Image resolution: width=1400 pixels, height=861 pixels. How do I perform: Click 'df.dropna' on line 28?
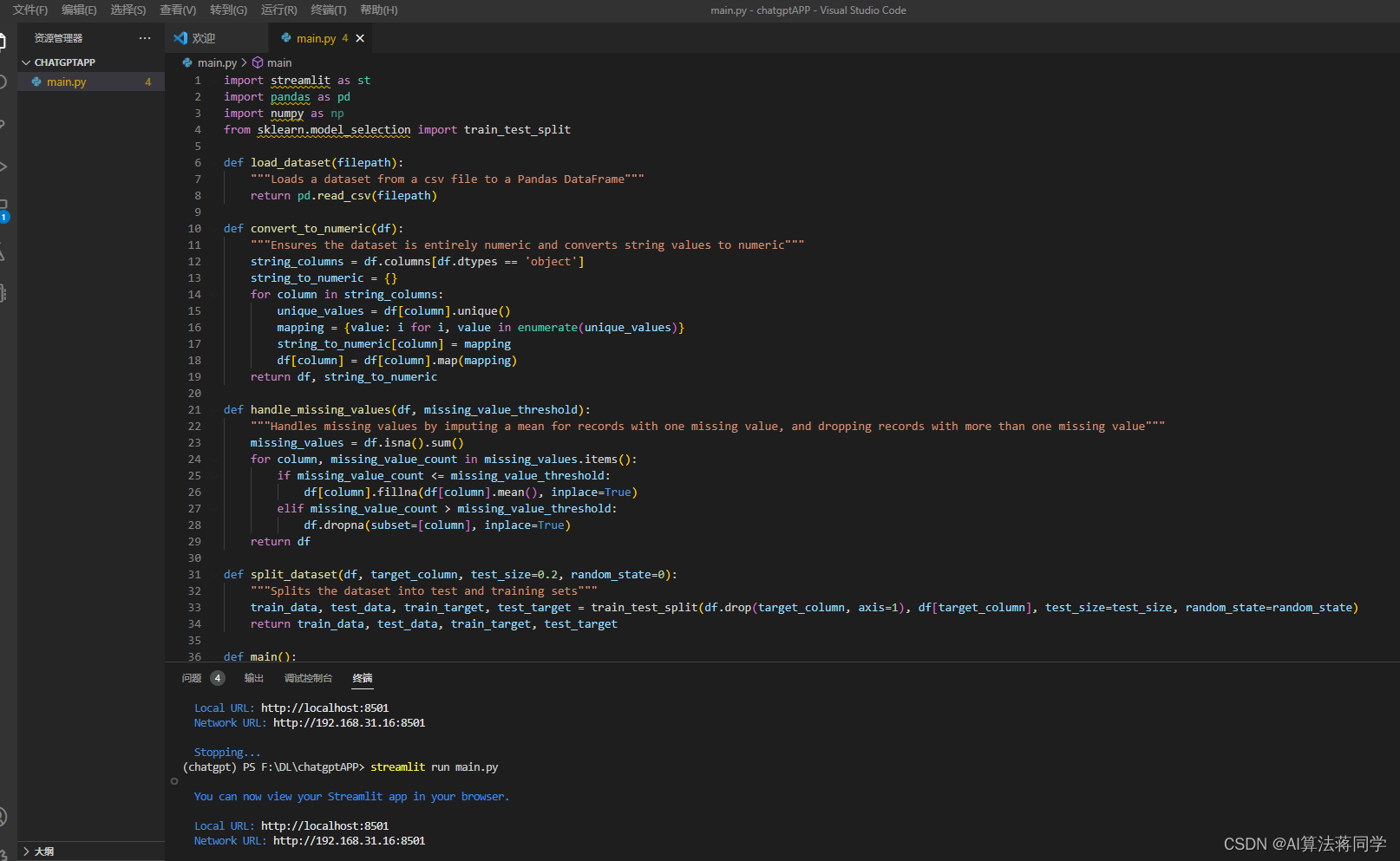click(x=334, y=525)
